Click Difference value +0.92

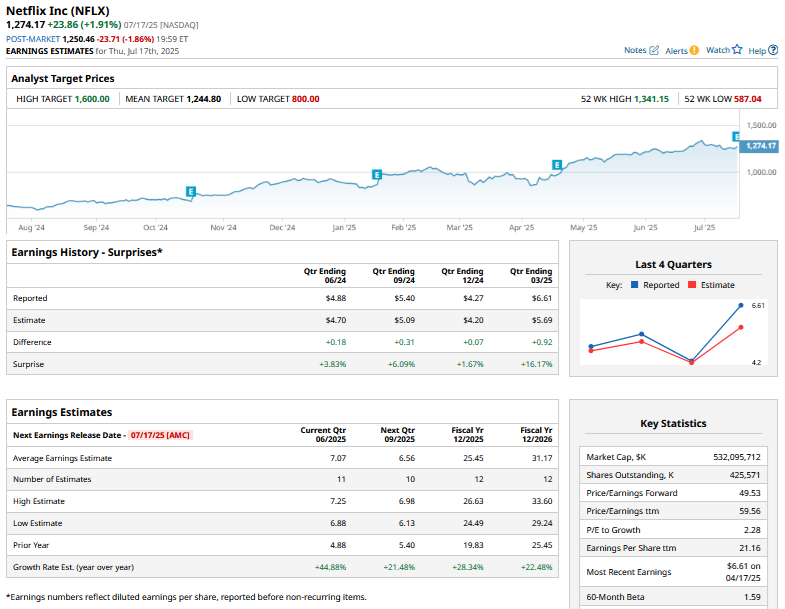tap(542, 342)
